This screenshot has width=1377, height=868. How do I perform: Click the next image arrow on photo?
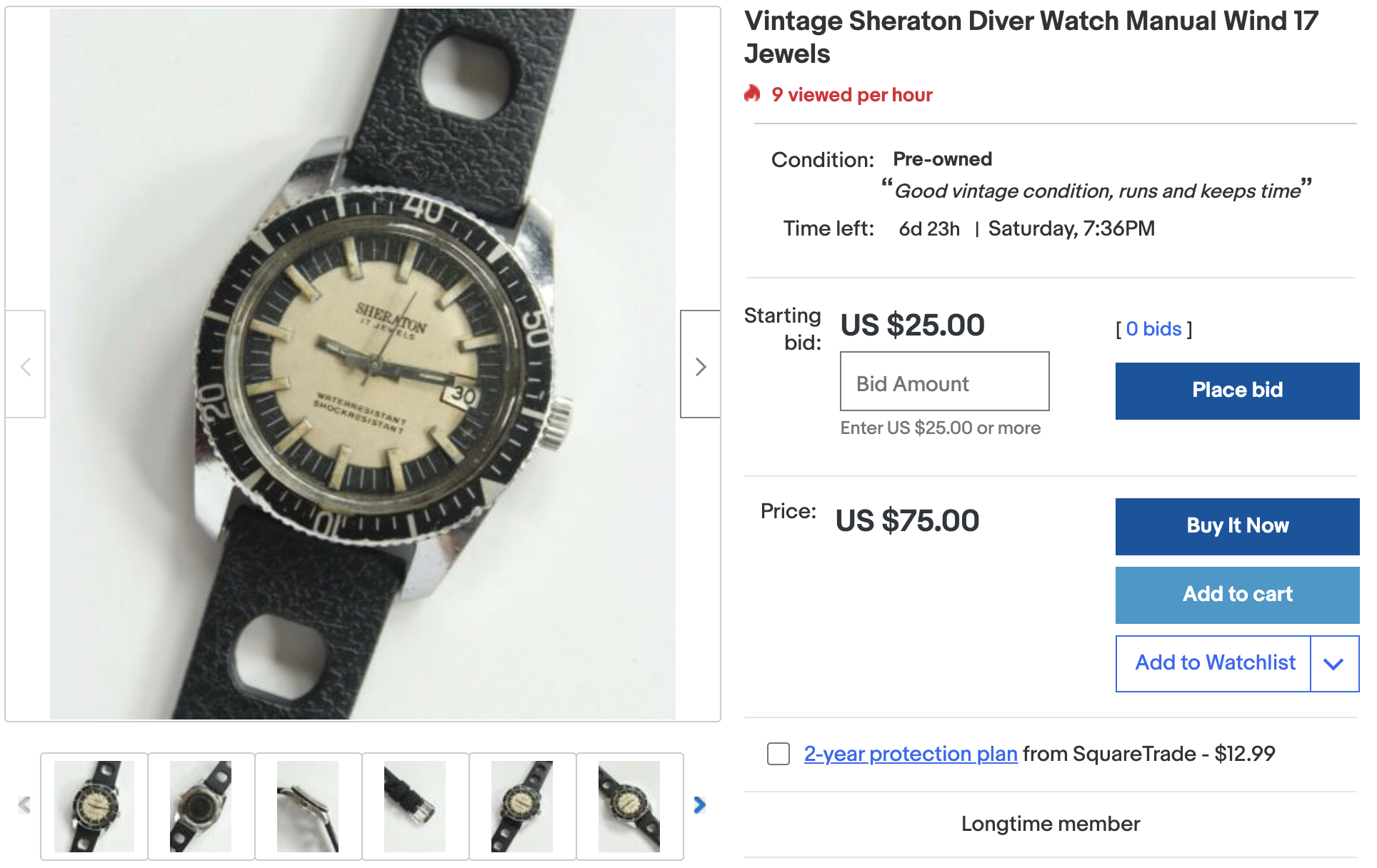tap(700, 365)
